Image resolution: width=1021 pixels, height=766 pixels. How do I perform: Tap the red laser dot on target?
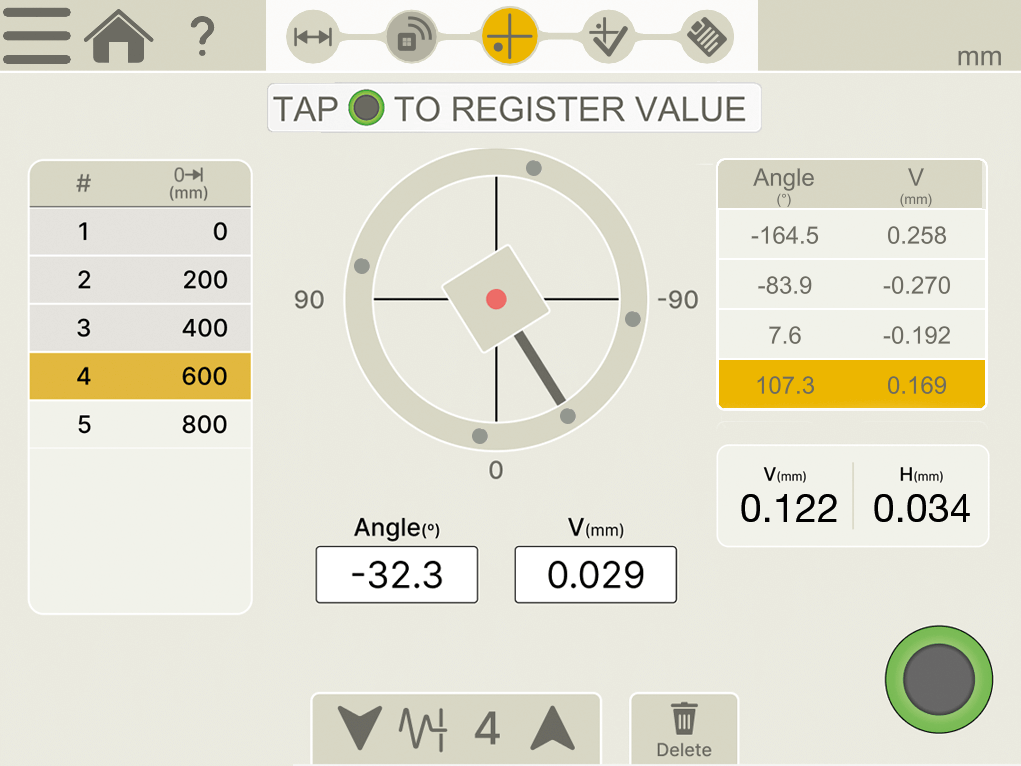496,298
